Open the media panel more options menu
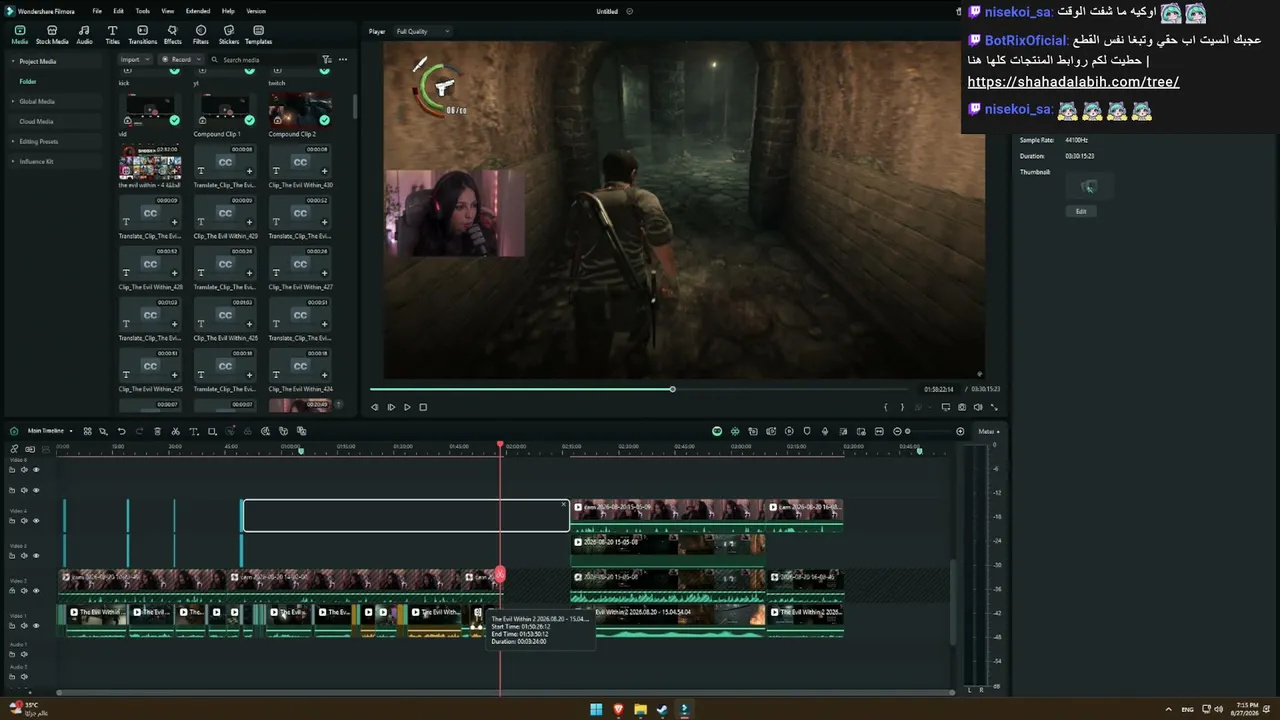This screenshot has width=1280, height=720. pos(343,60)
